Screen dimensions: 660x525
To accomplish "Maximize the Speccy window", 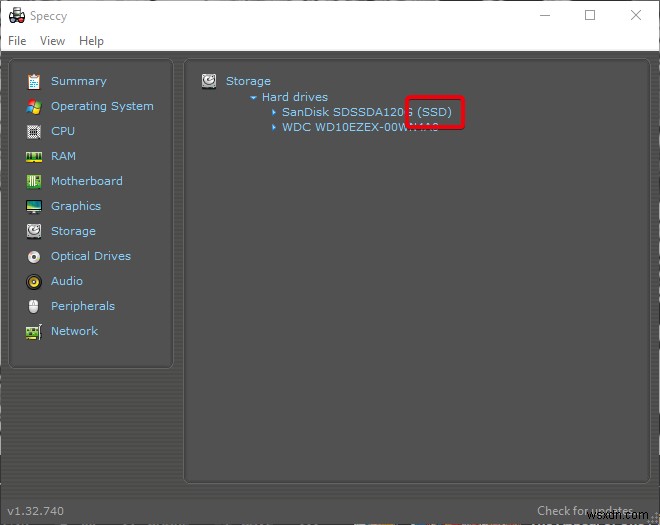I will (x=590, y=16).
